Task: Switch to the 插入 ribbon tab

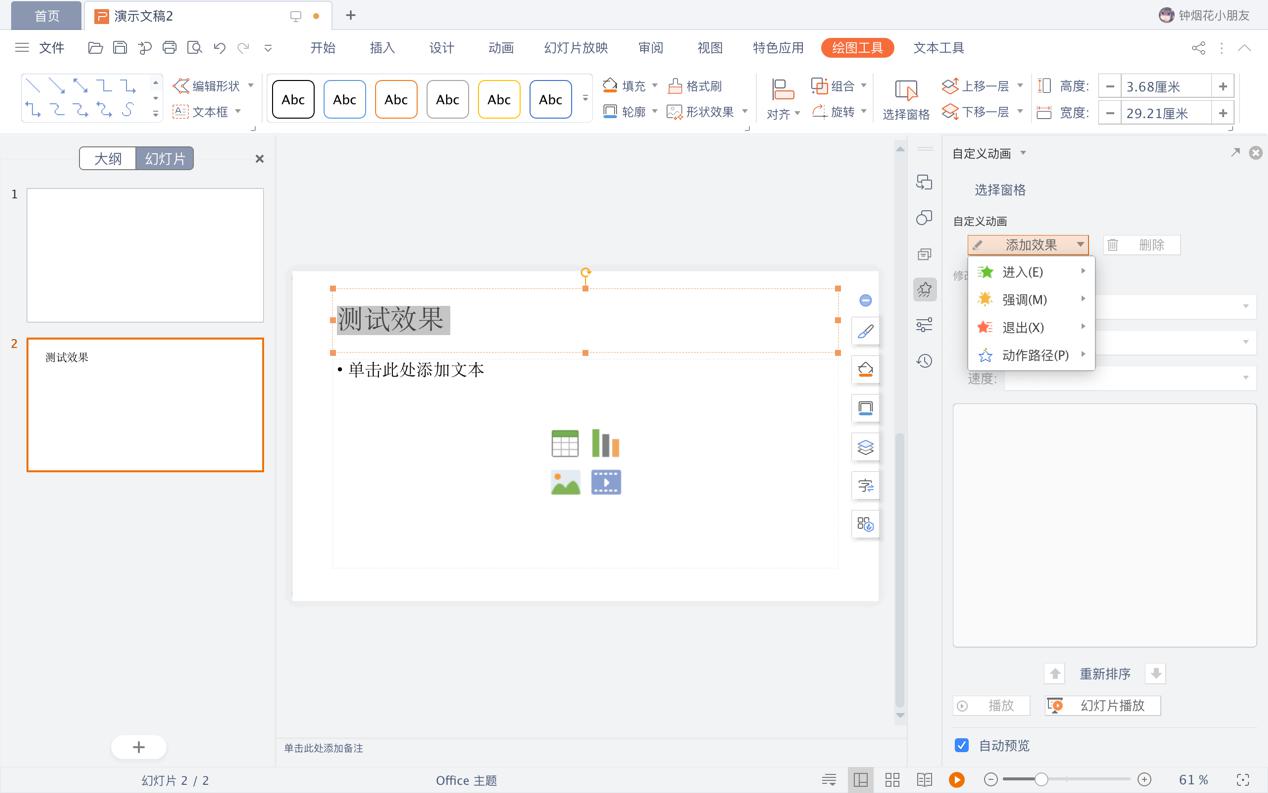Action: tap(381, 47)
